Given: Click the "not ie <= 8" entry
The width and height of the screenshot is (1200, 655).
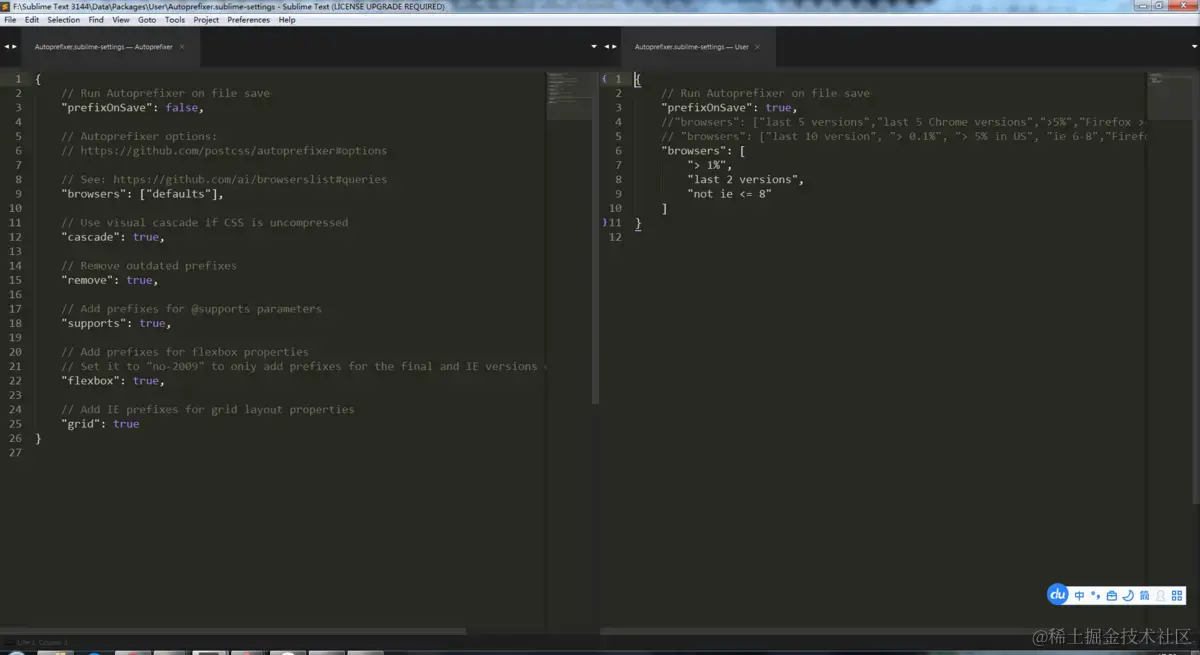Looking at the screenshot, I should click(729, 194).
